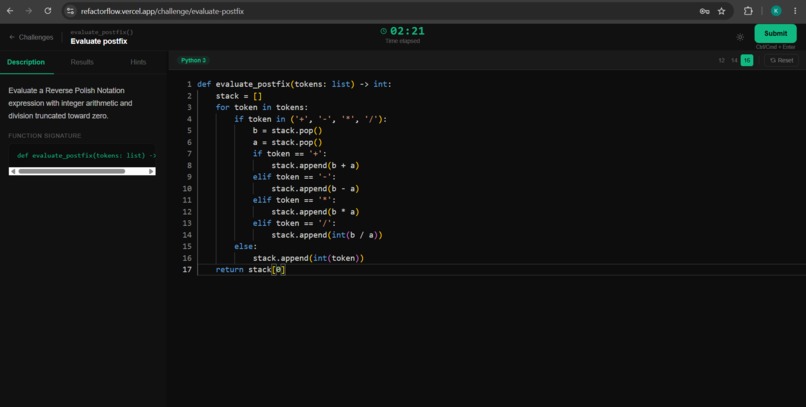Reload the page with refresh icon
Viewport: 806px width, 407px height.
tap(48, 11)
